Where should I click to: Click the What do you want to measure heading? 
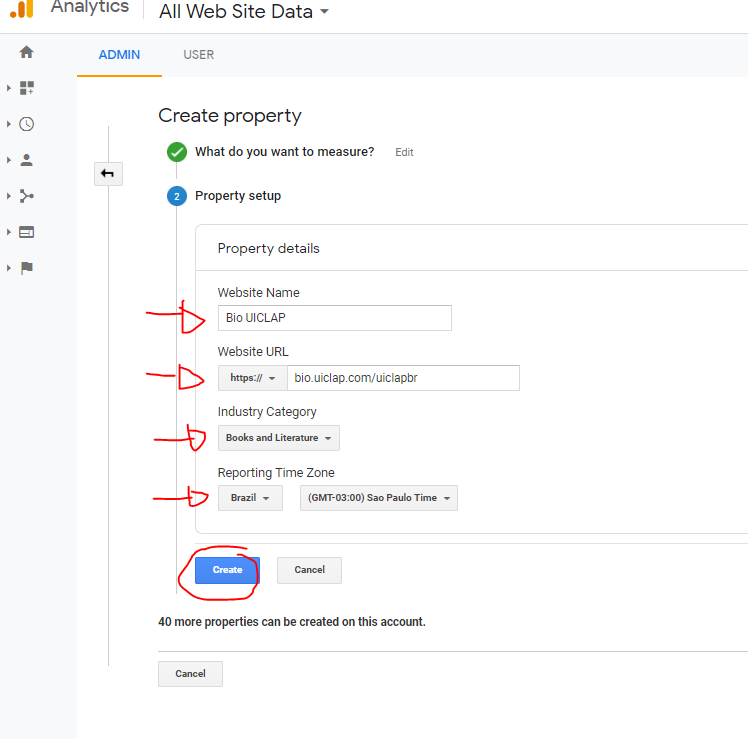coord(285,152)
